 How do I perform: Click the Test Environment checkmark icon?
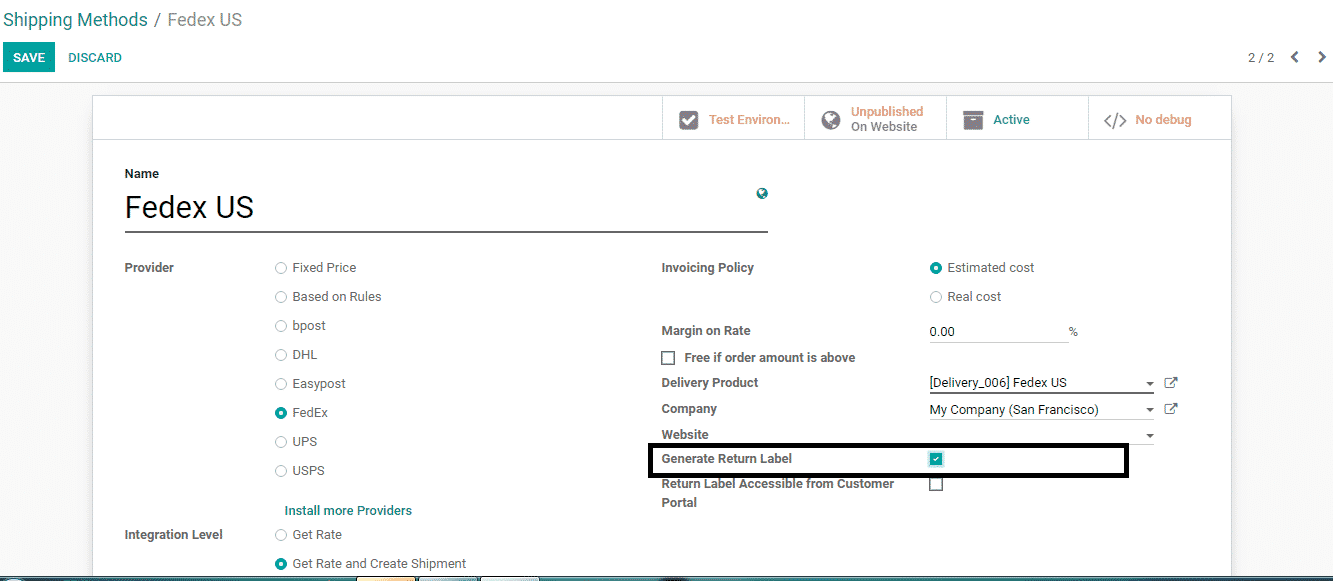[x=688, y=120]
